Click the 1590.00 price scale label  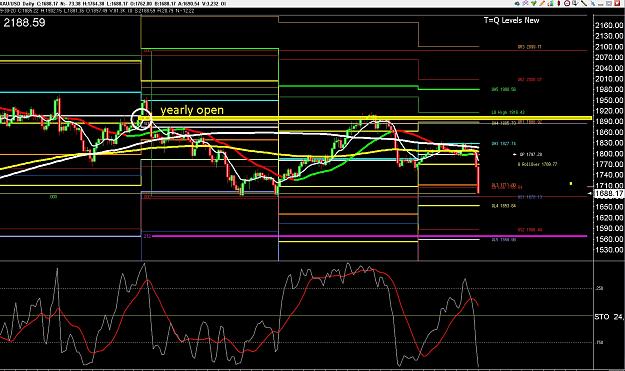[x=609, y=228]
